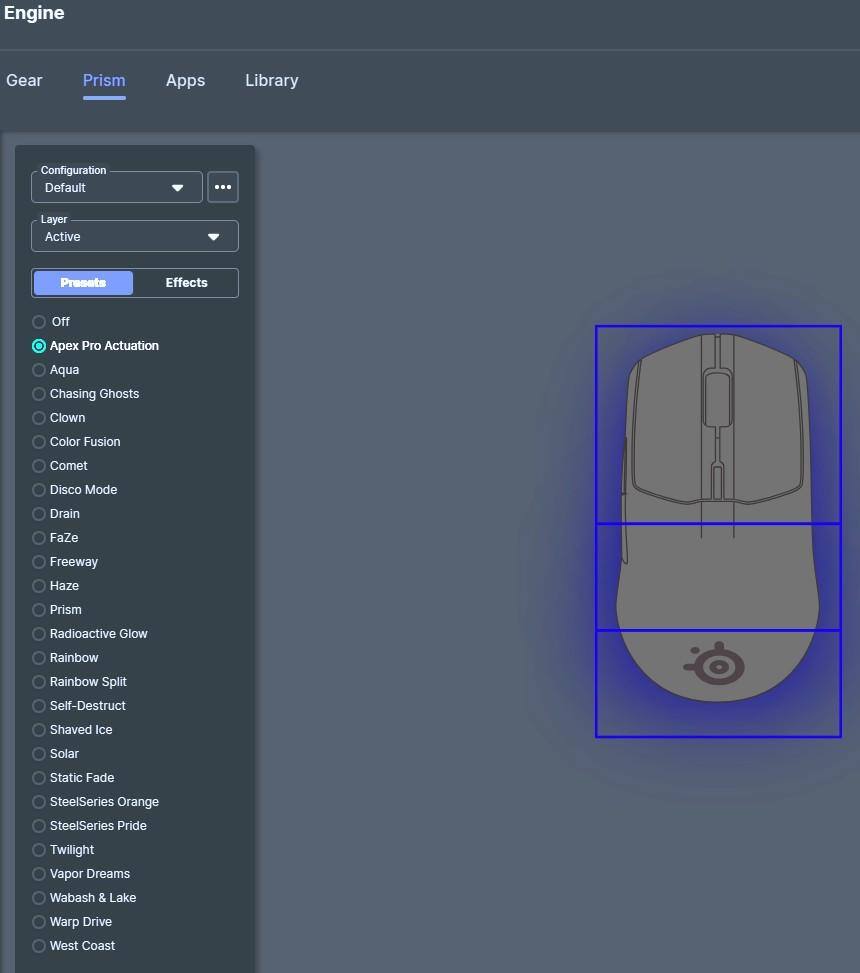Open the Layer dropdown set to Active
Image resolution: width=860 pixels, height=973 pixels.
(x=135, y=237)
